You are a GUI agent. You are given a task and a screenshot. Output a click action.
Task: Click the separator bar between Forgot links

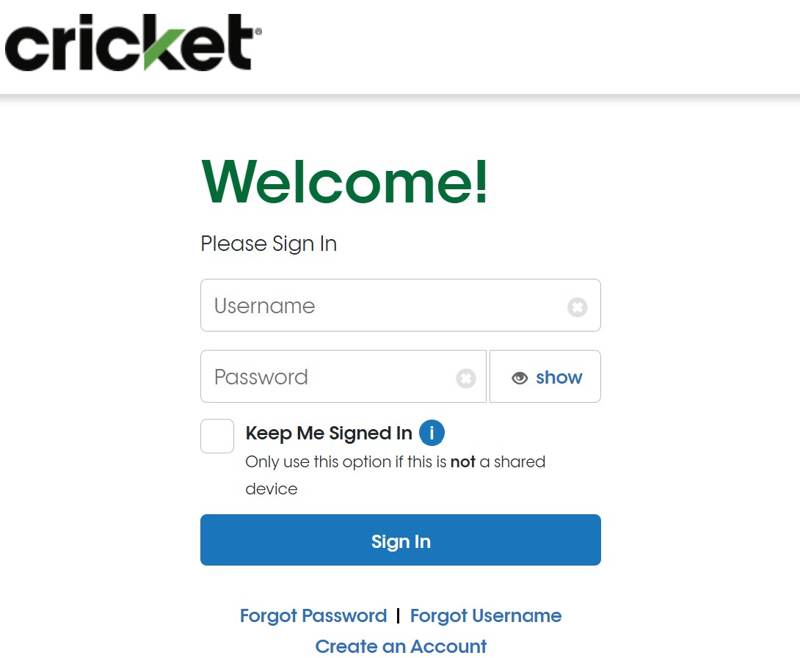point(398,616)
